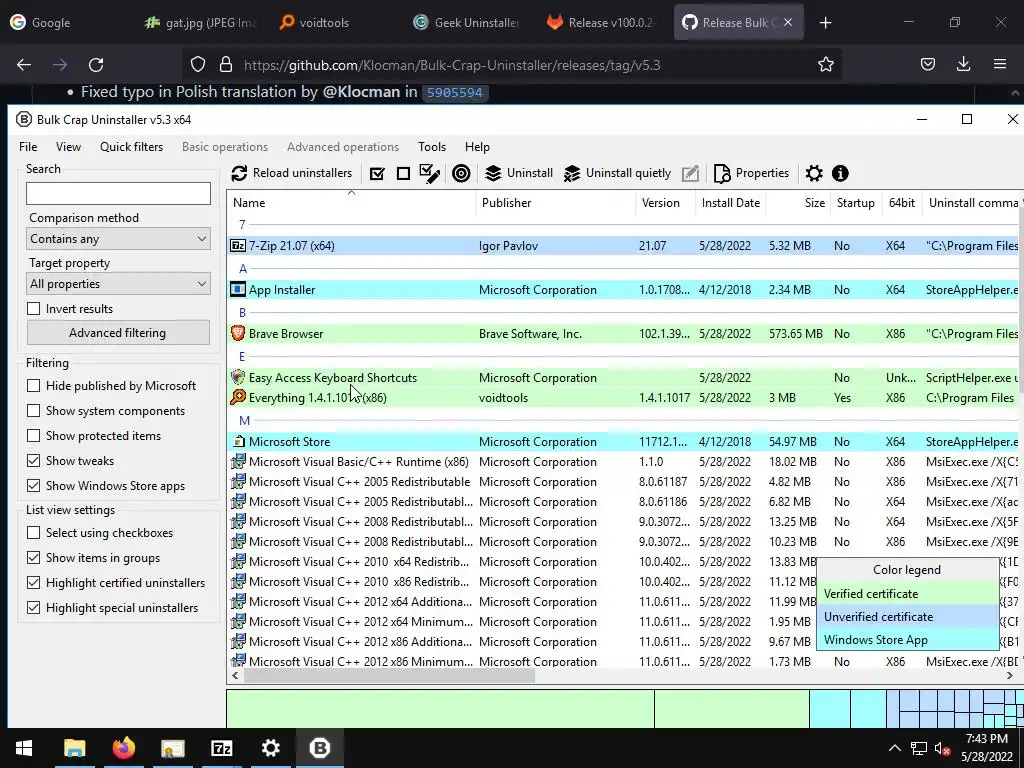Screen dimensions: 1024x768
Task: Open 7-Zip taskbar icon
Action: pyautogui.click(x=221, y=748)
